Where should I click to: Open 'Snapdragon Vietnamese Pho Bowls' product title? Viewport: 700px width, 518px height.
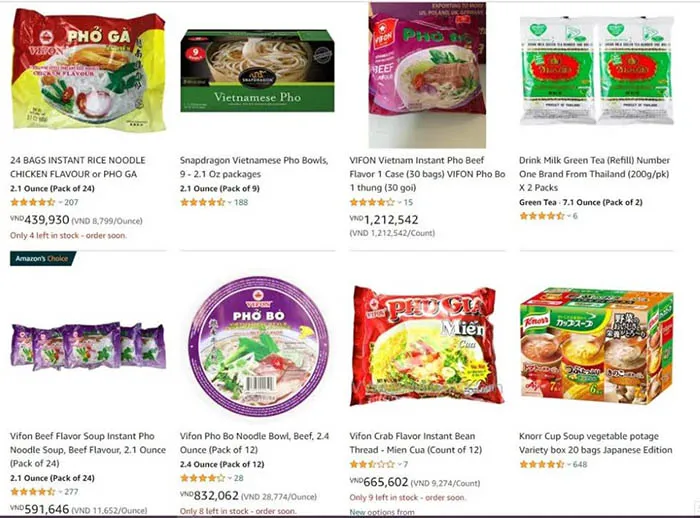pos(254,167)
